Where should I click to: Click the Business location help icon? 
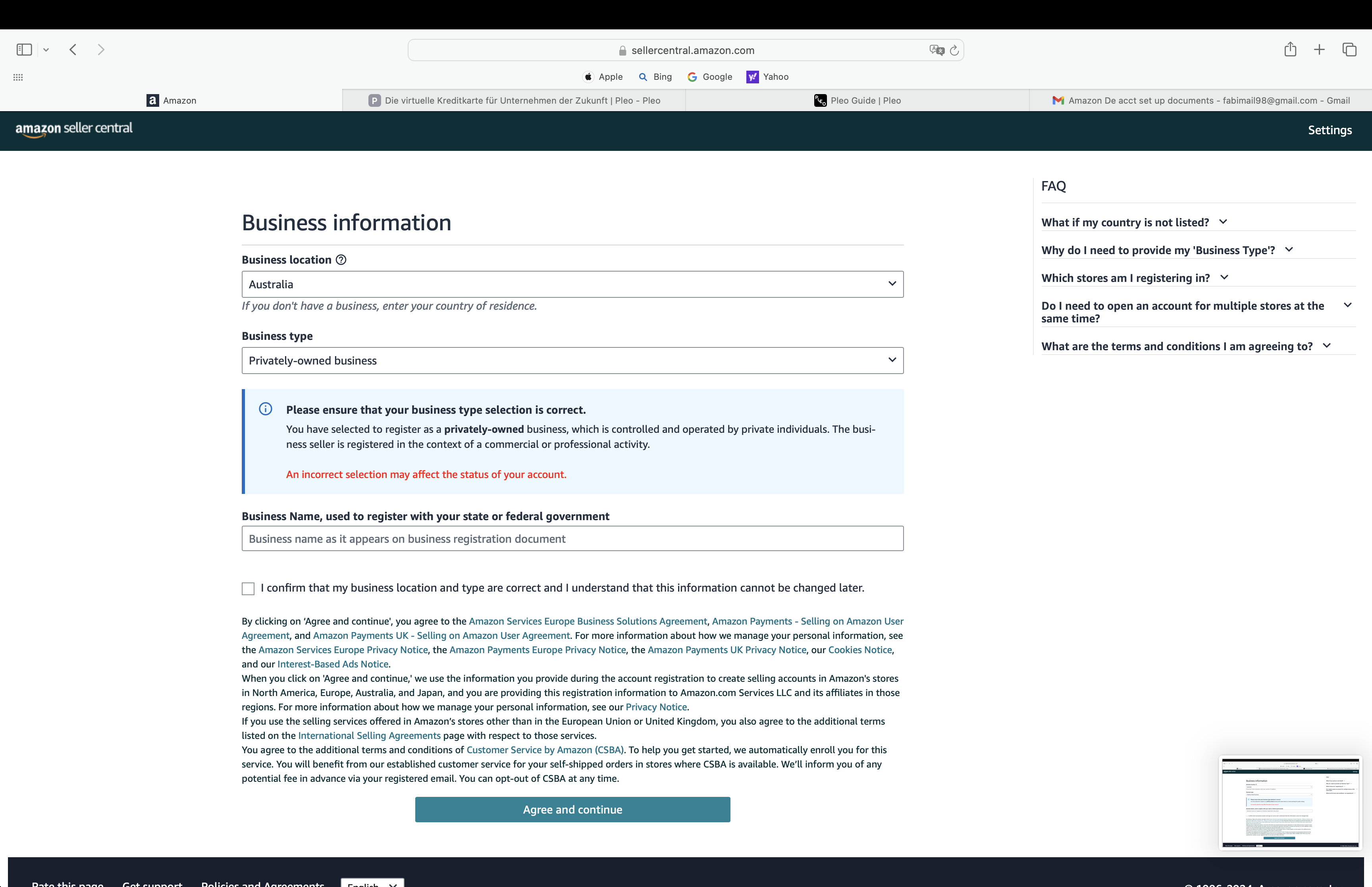coord(341,260)
